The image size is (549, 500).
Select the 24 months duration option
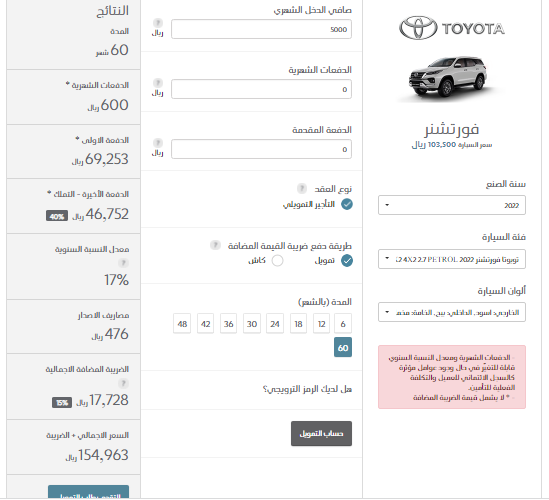tap(275, 324)
